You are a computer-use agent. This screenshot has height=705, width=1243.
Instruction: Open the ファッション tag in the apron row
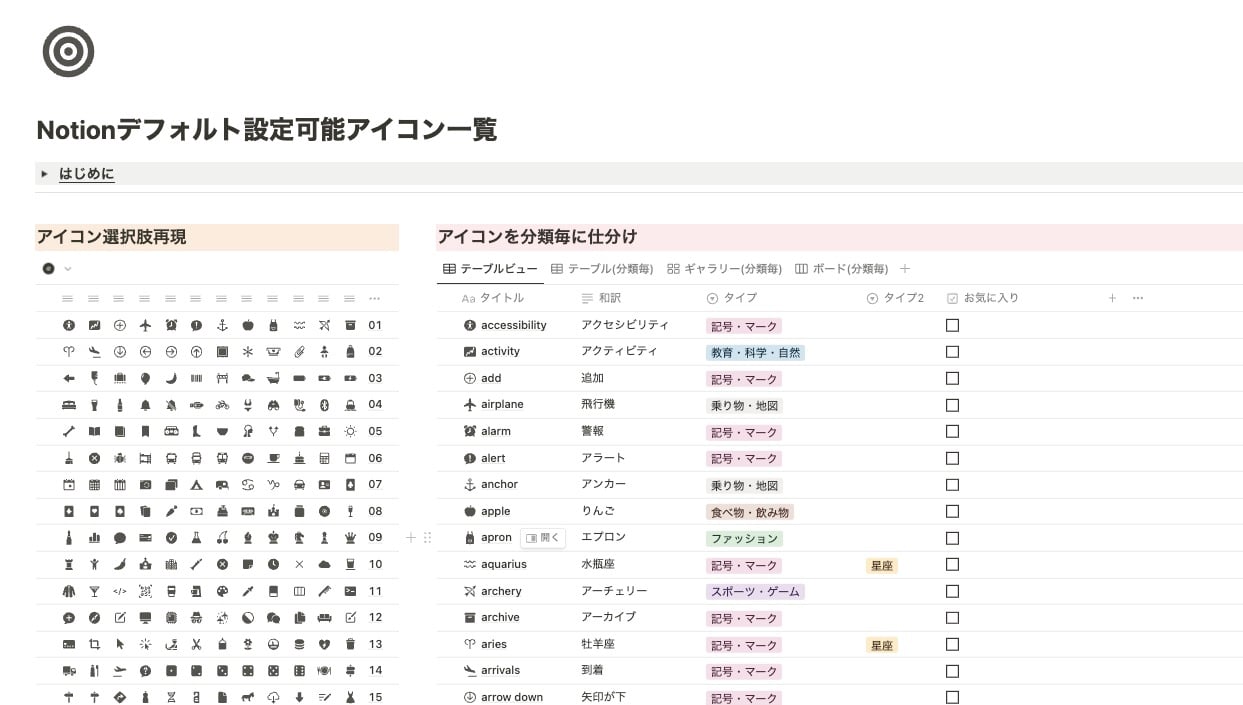[744, 538]
